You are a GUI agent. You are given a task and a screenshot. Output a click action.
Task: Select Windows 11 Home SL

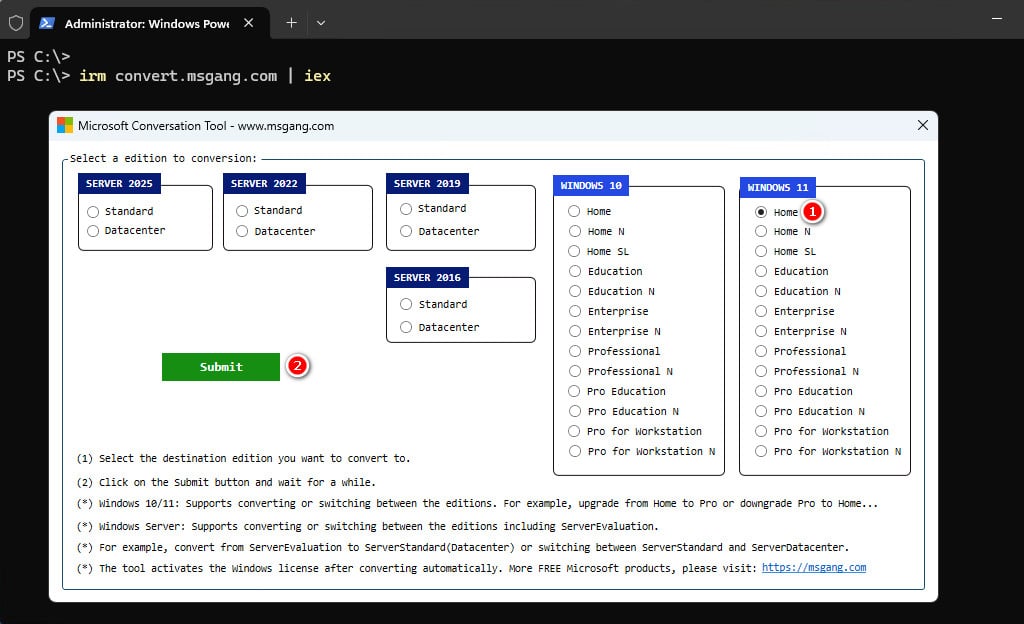click(785, 251)
